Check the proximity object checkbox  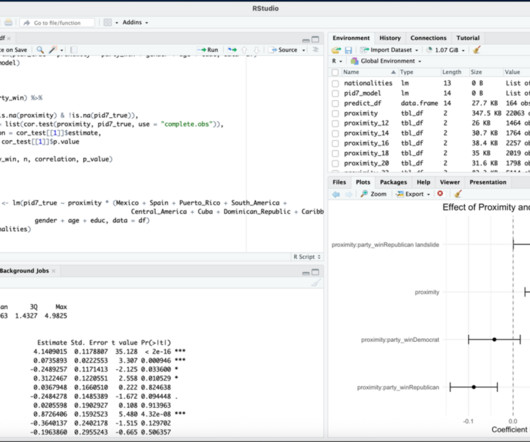coord(335,114)
